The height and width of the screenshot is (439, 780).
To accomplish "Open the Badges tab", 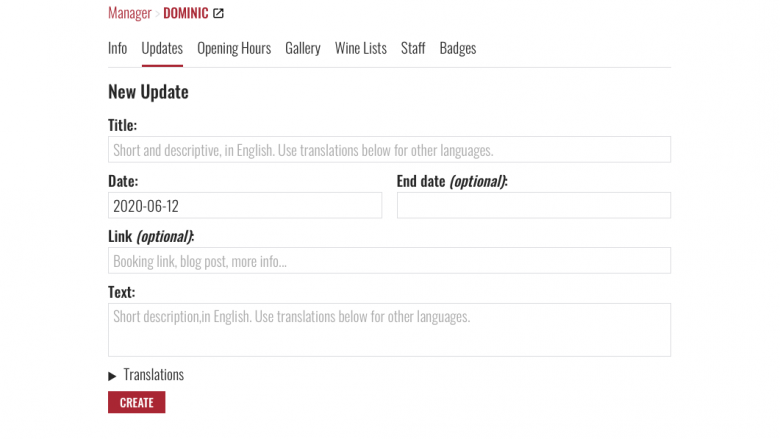I will 458,48.
